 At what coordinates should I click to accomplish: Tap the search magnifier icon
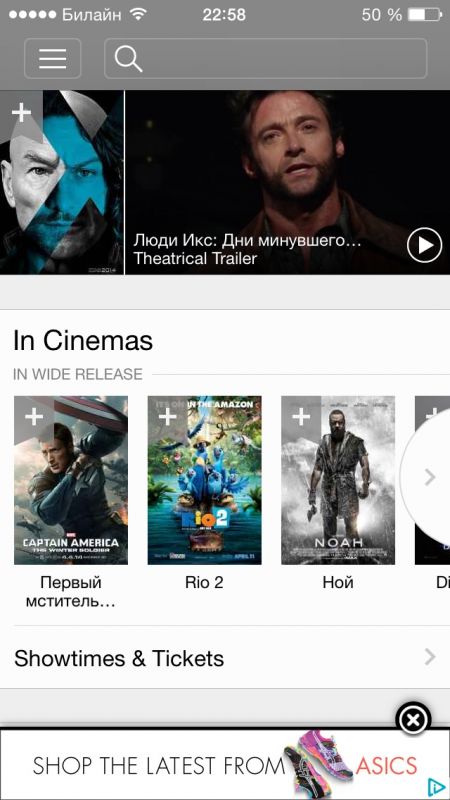point(128,59)
